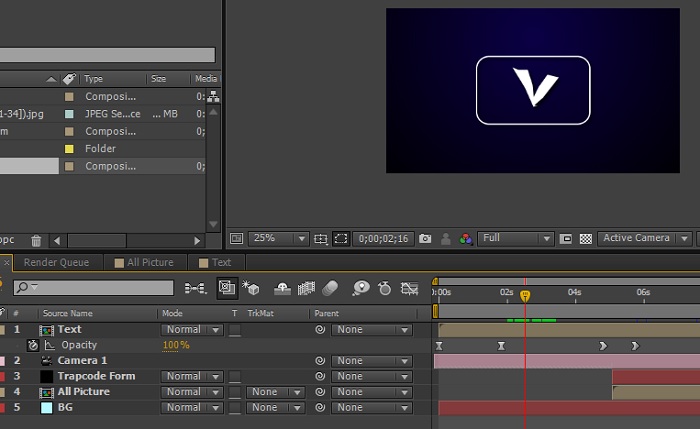Enable the motion blur switch
This screenshot has width=700, height=429.
pyautogui.click(x=330, y=288)
